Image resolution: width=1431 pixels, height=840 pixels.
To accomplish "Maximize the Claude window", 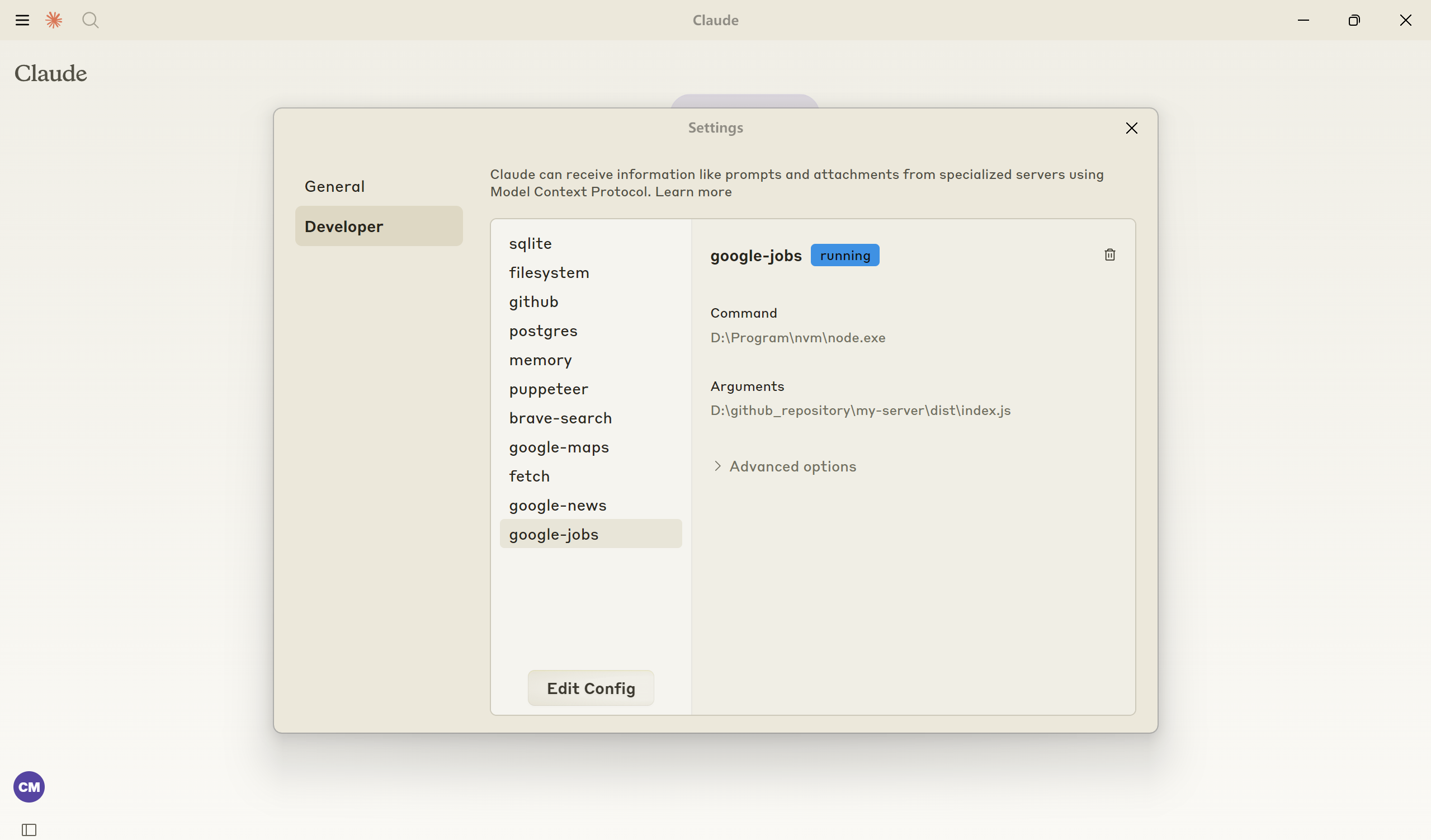I will coord(1354,21).
